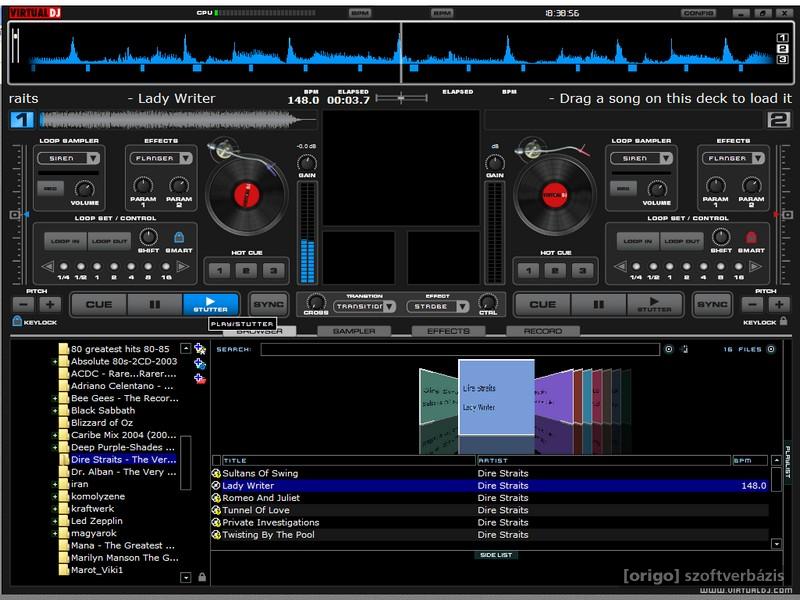The width and height of the screenshot is (800, 600).
Task: Click deck 2 sampler REC button
Action: [623, 188]
